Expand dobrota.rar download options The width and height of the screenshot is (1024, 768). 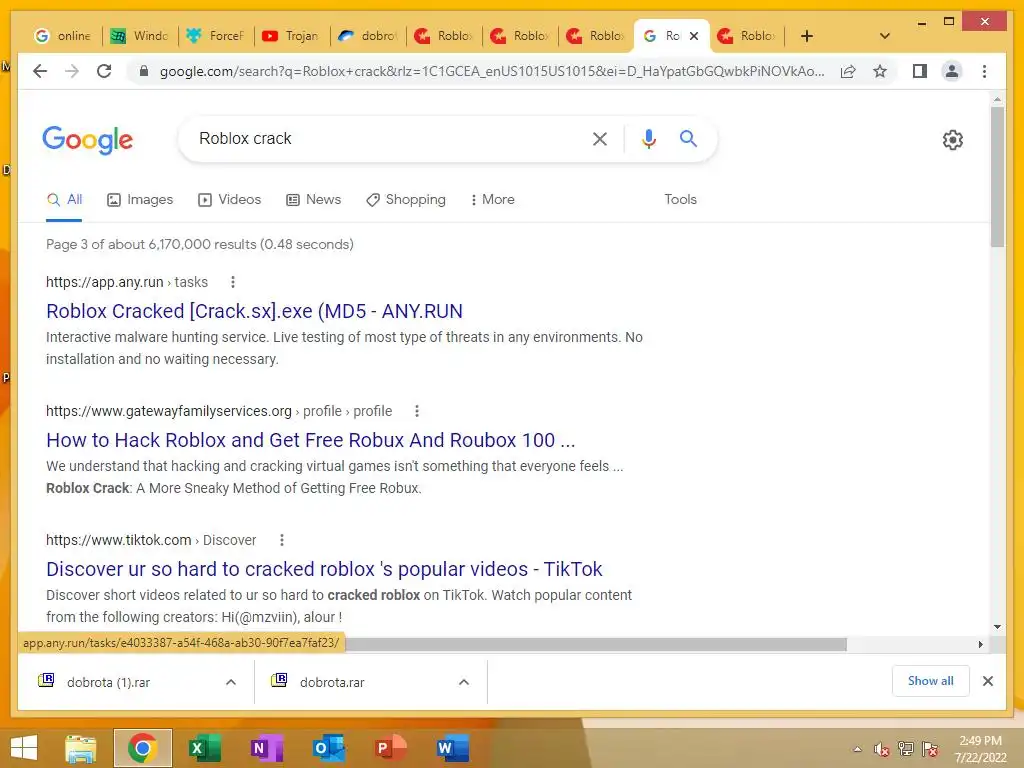coord(464,682)
